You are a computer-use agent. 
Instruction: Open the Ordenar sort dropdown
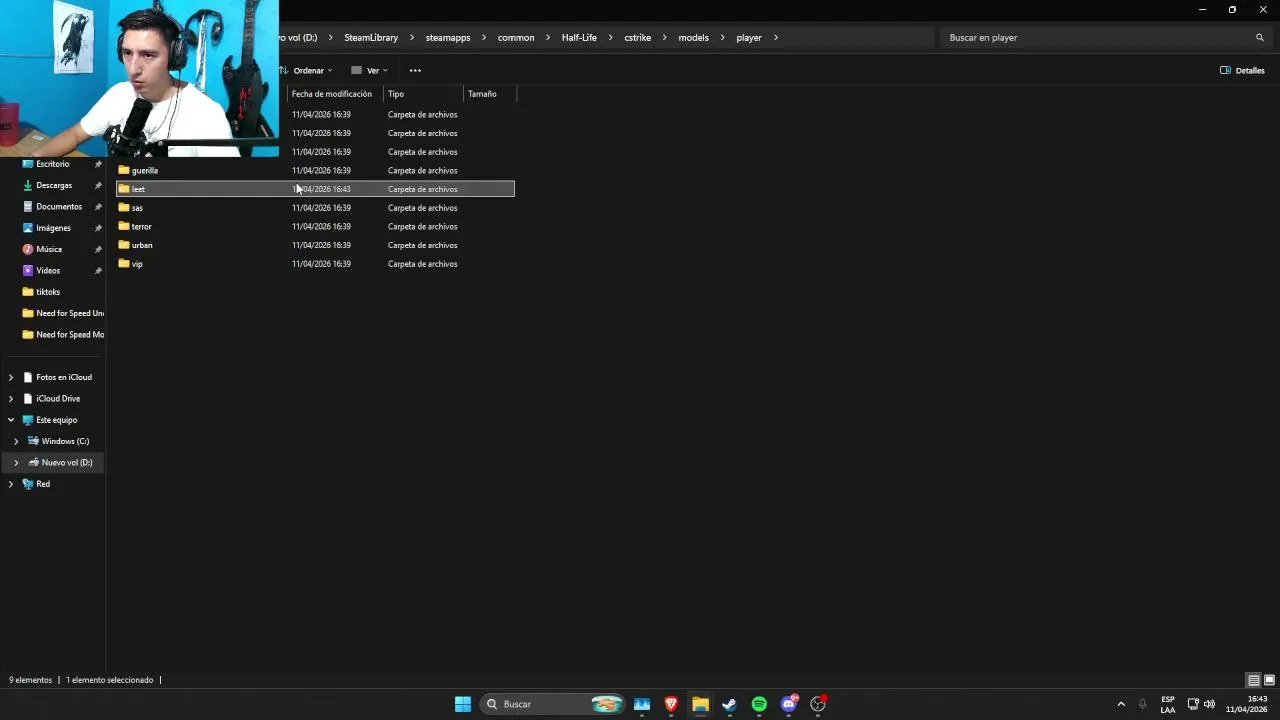point(306,70)
